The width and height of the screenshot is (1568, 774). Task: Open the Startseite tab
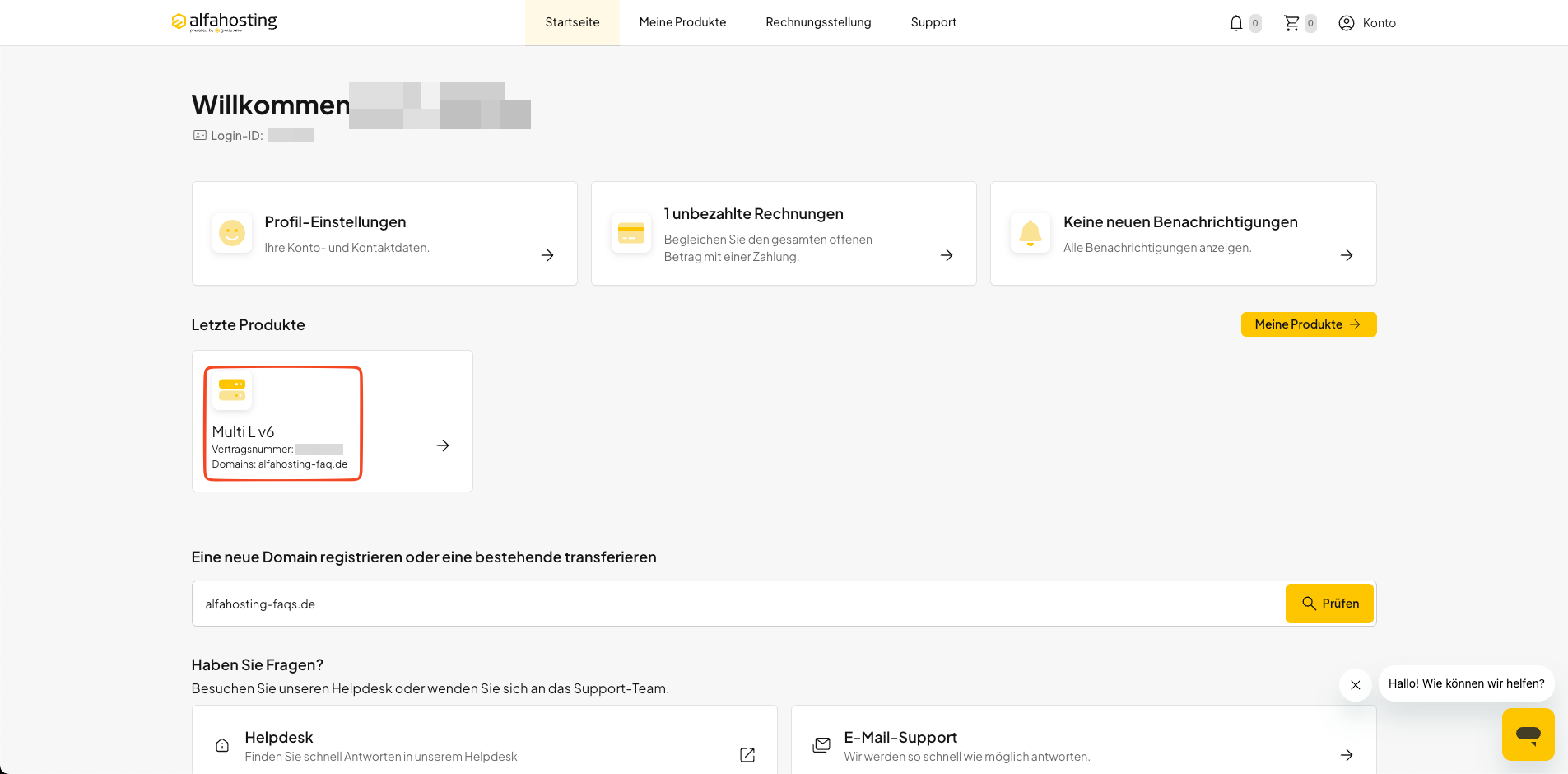pyautogui.click(x=572, y=22)
